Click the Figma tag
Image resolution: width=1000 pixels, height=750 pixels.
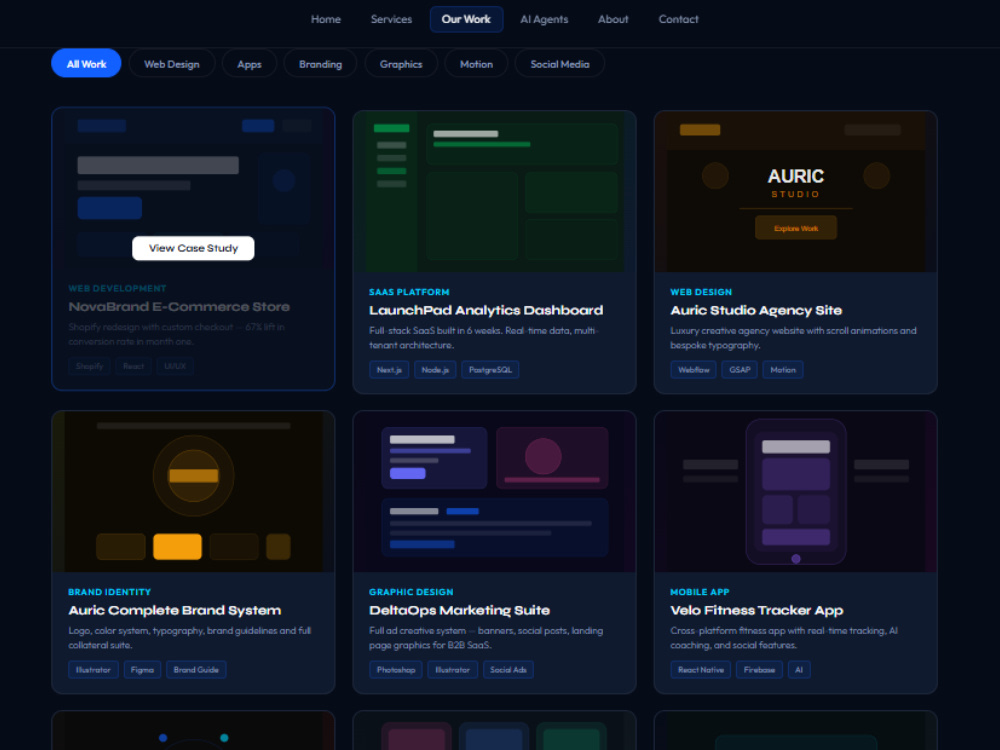point(142,670)
